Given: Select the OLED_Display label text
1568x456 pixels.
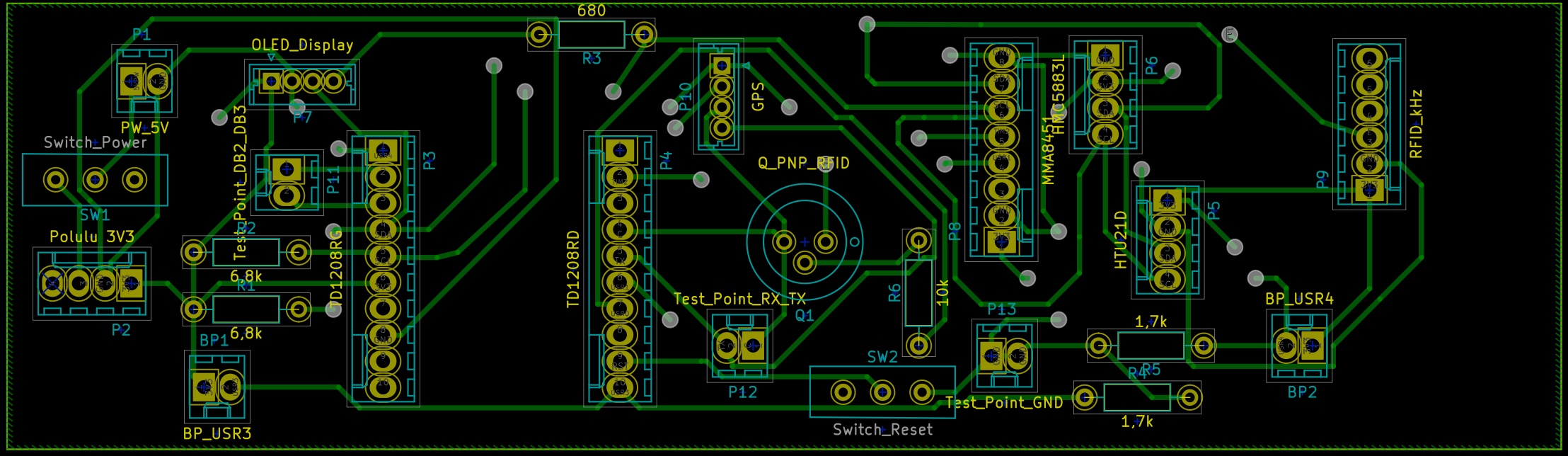Looking at the screenshot, I should (x=302, y=45).
